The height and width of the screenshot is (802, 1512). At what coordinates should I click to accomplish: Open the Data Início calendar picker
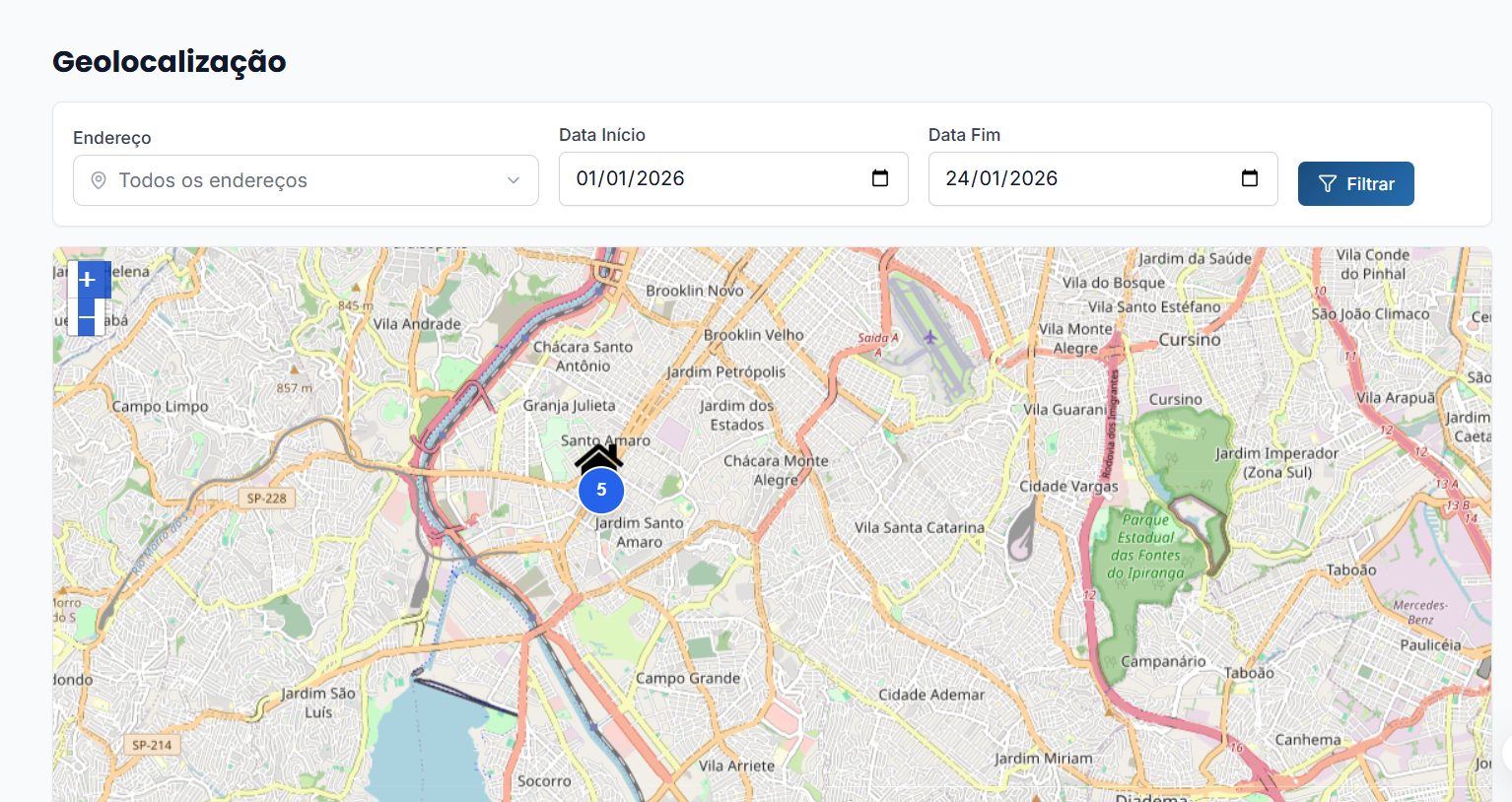[x=880, y=178]
